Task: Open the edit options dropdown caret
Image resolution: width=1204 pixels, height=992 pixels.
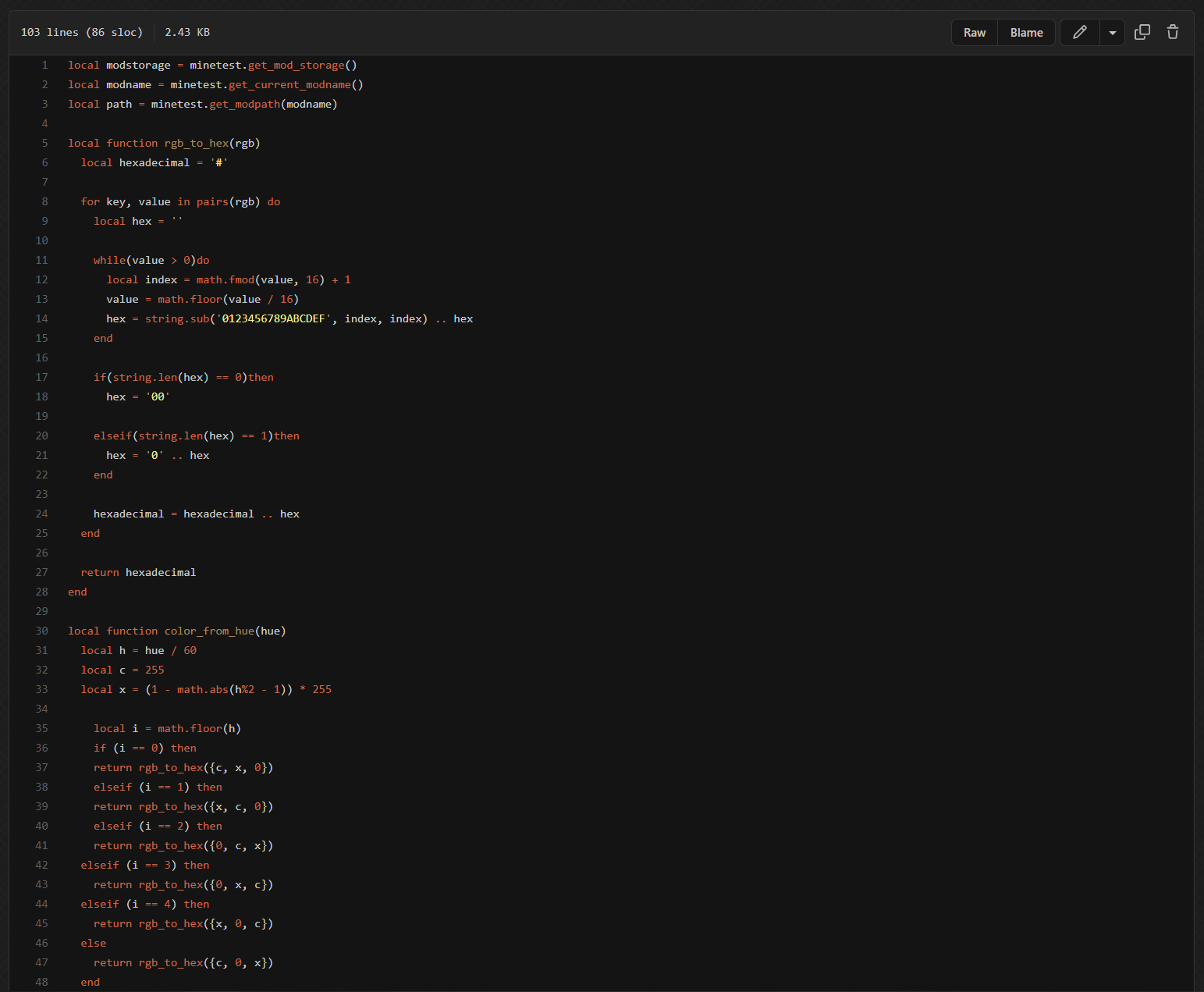Action: pos(1112,33)
